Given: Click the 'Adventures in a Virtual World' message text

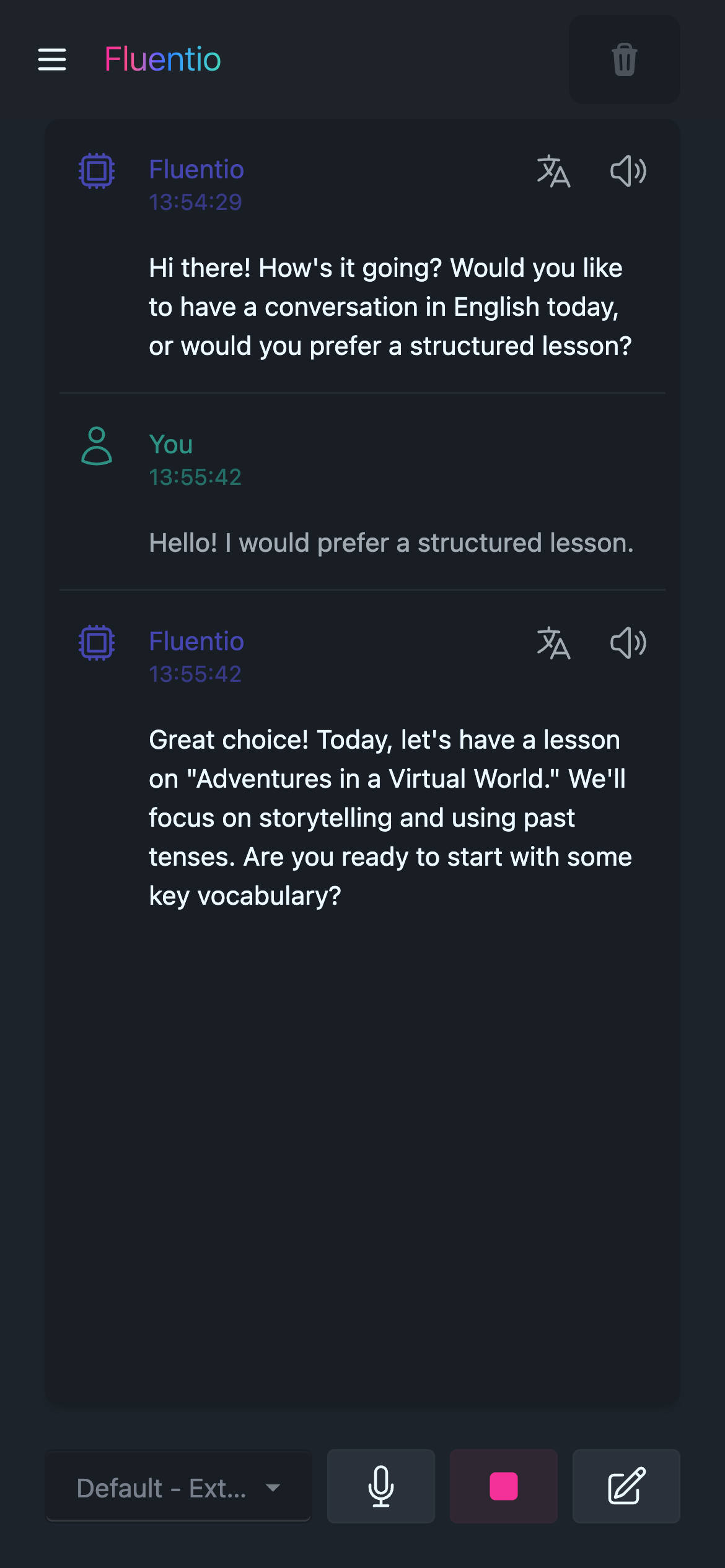Looking at the screenshot, I should (x=390, y=817).
